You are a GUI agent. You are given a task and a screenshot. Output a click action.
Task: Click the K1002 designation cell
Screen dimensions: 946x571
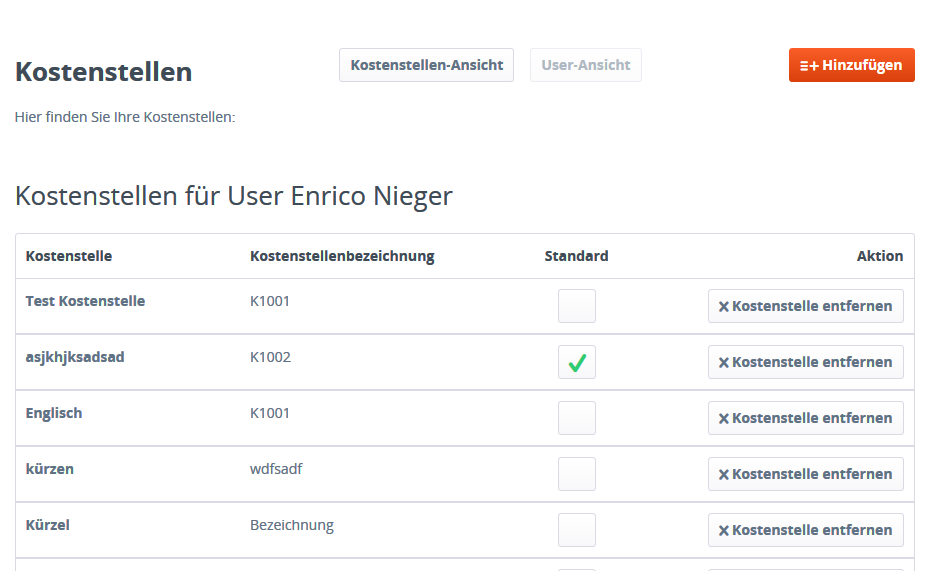[270, 357]
